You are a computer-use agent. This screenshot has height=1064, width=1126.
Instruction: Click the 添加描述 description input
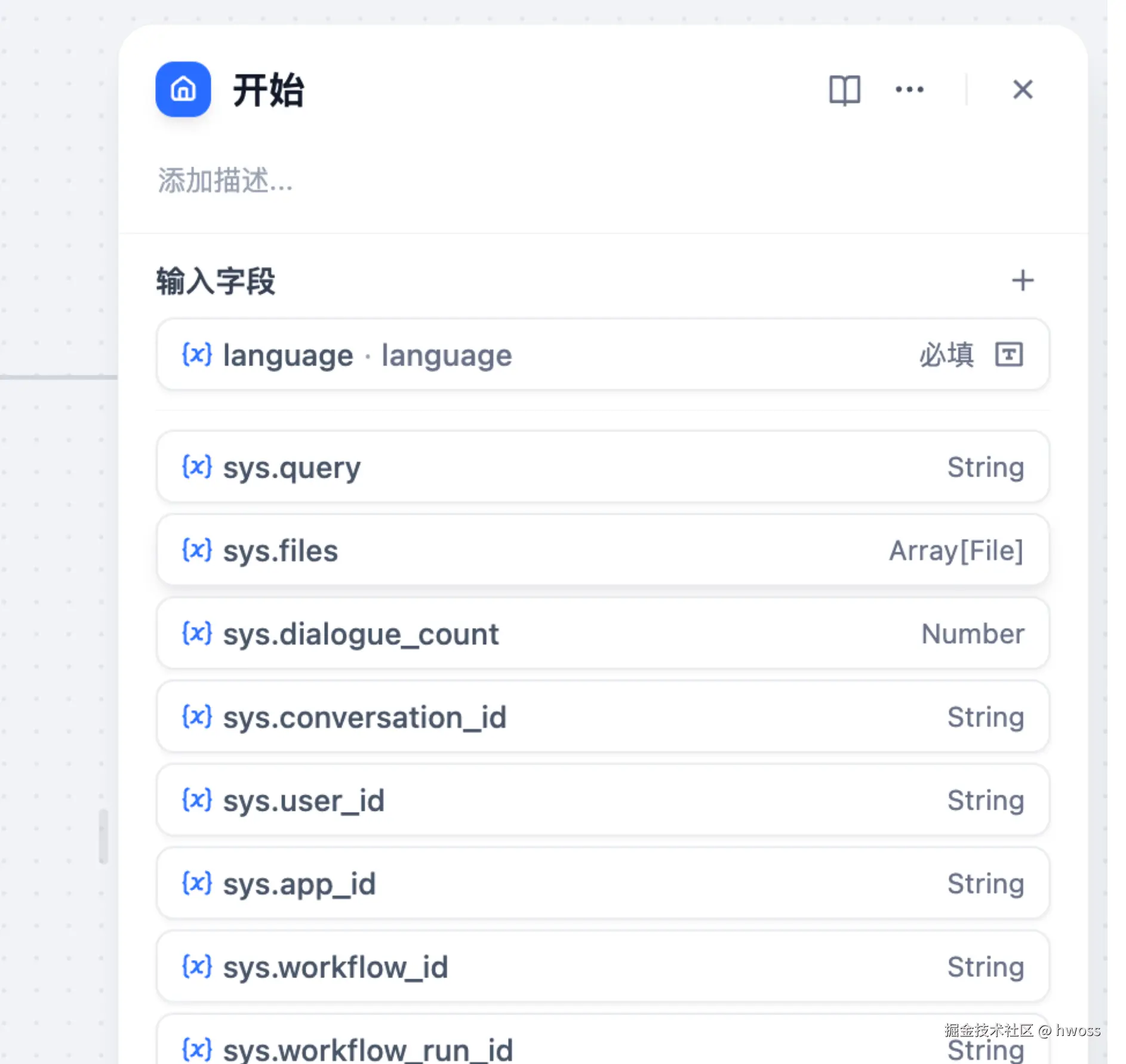(x=224, y=180)
